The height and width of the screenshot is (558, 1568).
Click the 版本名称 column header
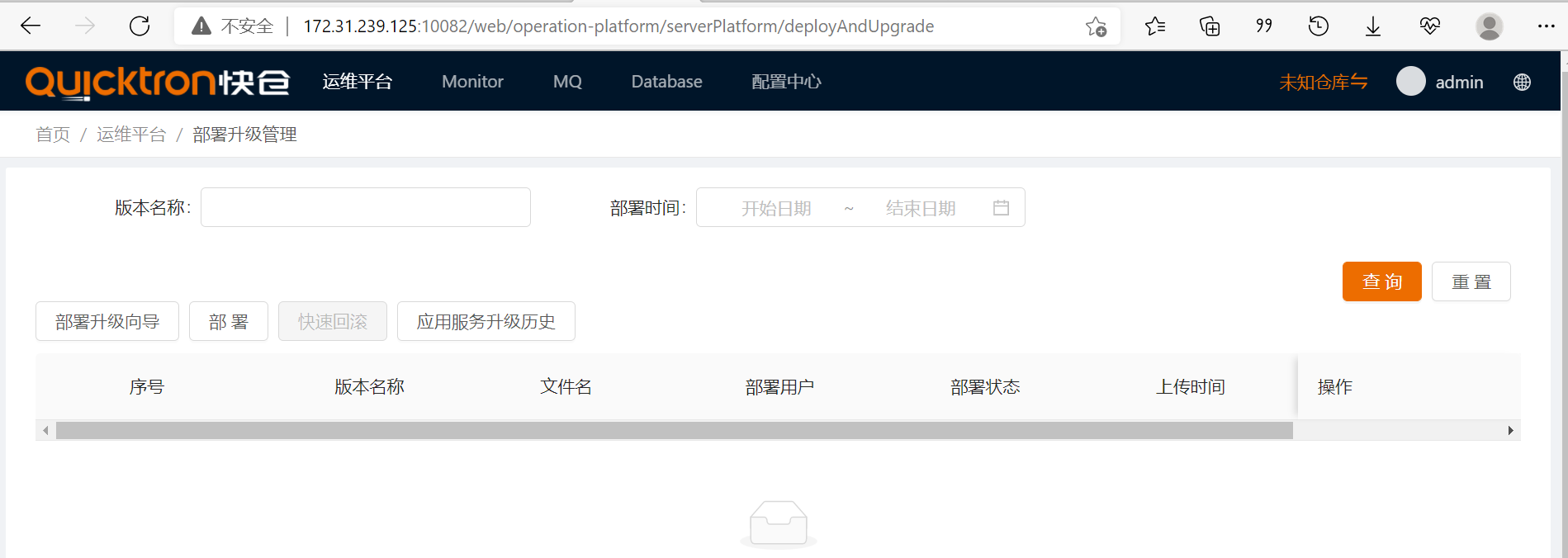pos(369,386)
